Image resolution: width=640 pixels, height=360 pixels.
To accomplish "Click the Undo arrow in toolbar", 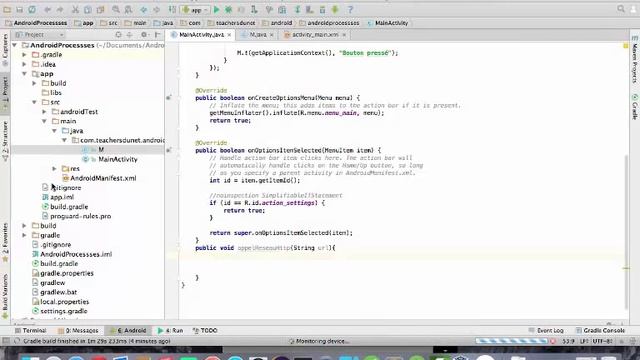I will tap(47, 9).
